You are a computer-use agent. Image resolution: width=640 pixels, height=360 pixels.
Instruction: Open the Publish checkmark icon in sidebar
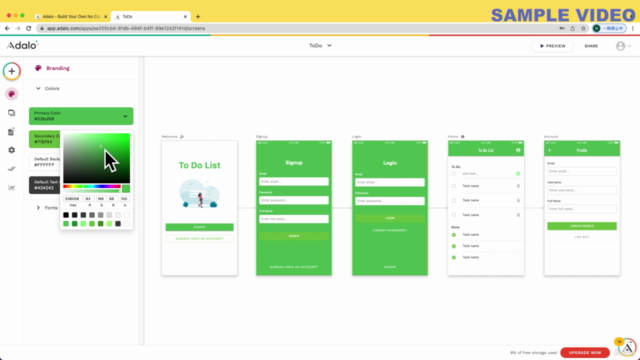tap(11, 169)
